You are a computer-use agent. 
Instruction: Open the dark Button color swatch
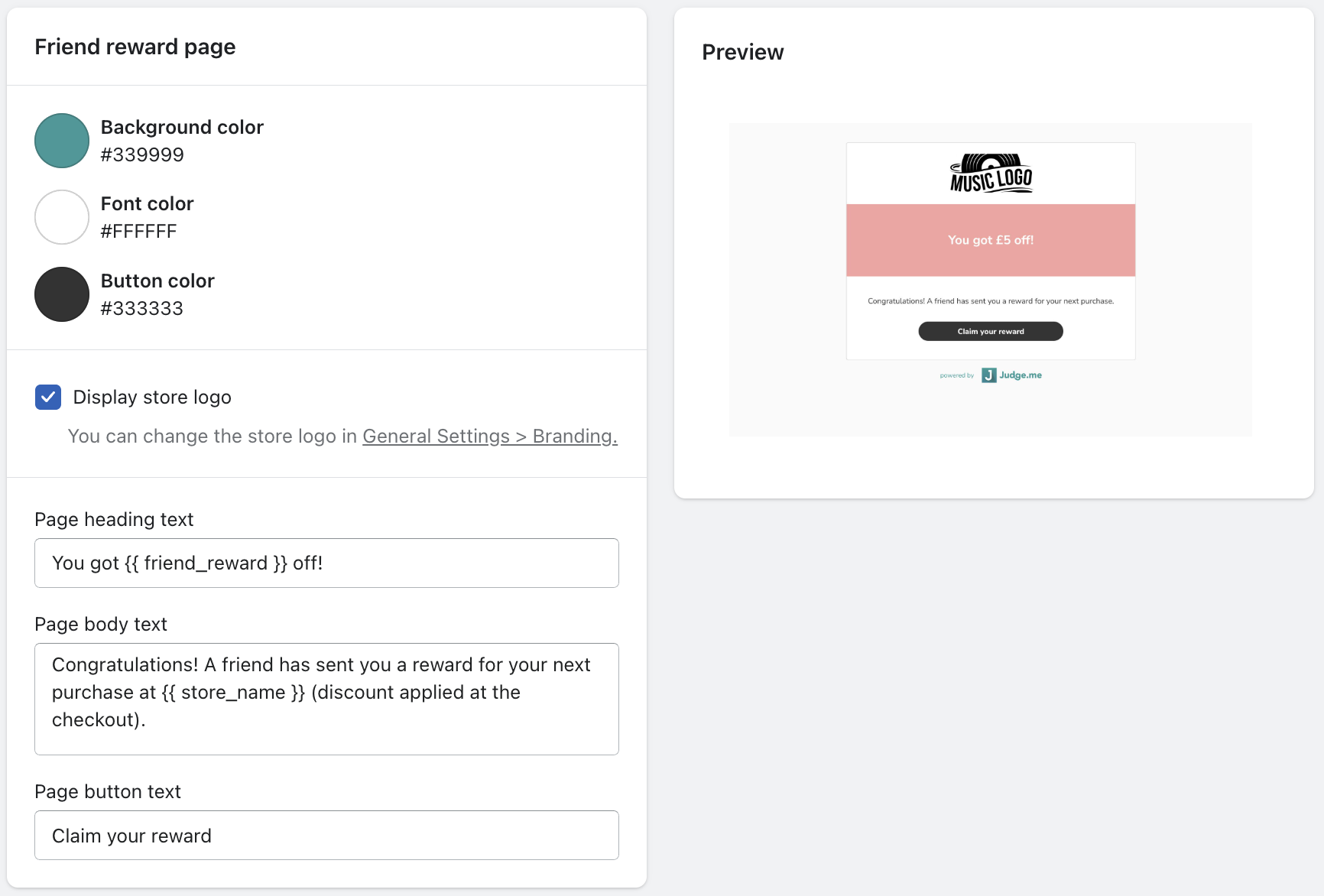[62, 294]
